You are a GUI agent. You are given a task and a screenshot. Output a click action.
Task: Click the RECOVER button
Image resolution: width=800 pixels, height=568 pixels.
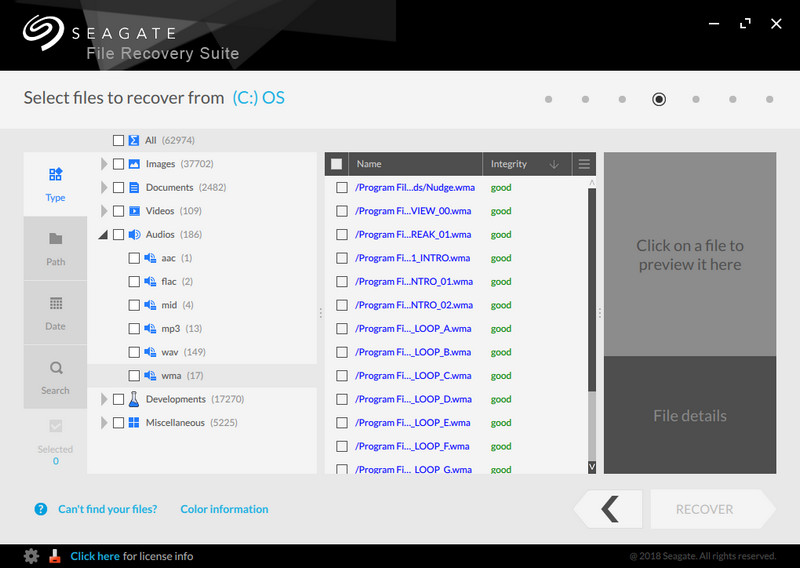point(713,509)
